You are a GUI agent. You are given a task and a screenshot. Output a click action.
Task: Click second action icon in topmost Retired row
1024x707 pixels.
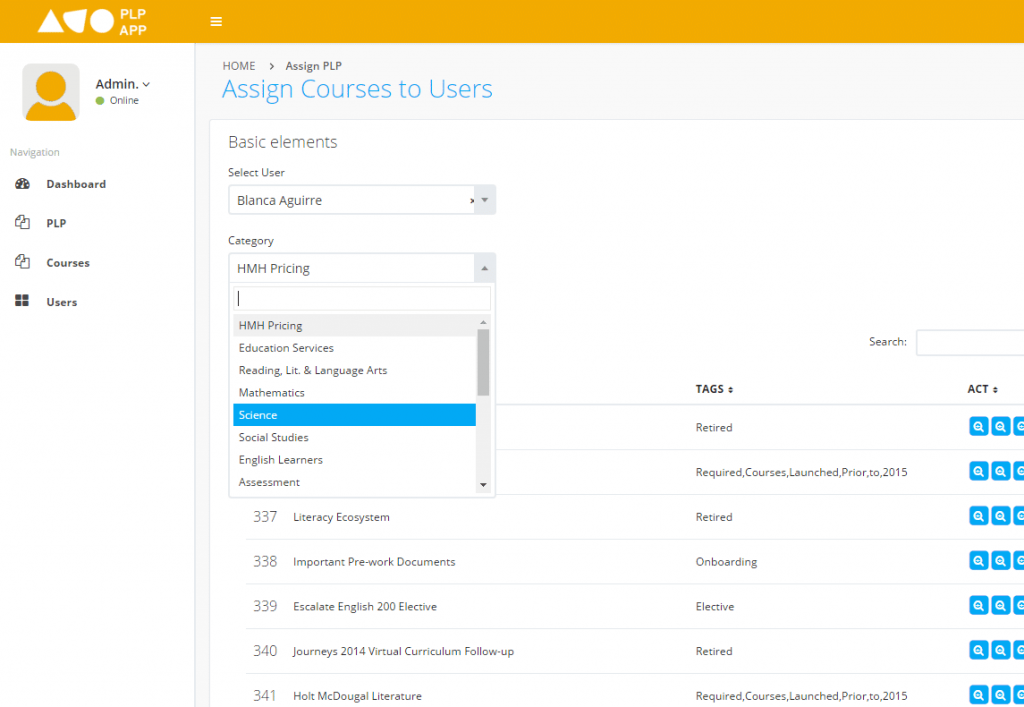tap(1000, 426)
